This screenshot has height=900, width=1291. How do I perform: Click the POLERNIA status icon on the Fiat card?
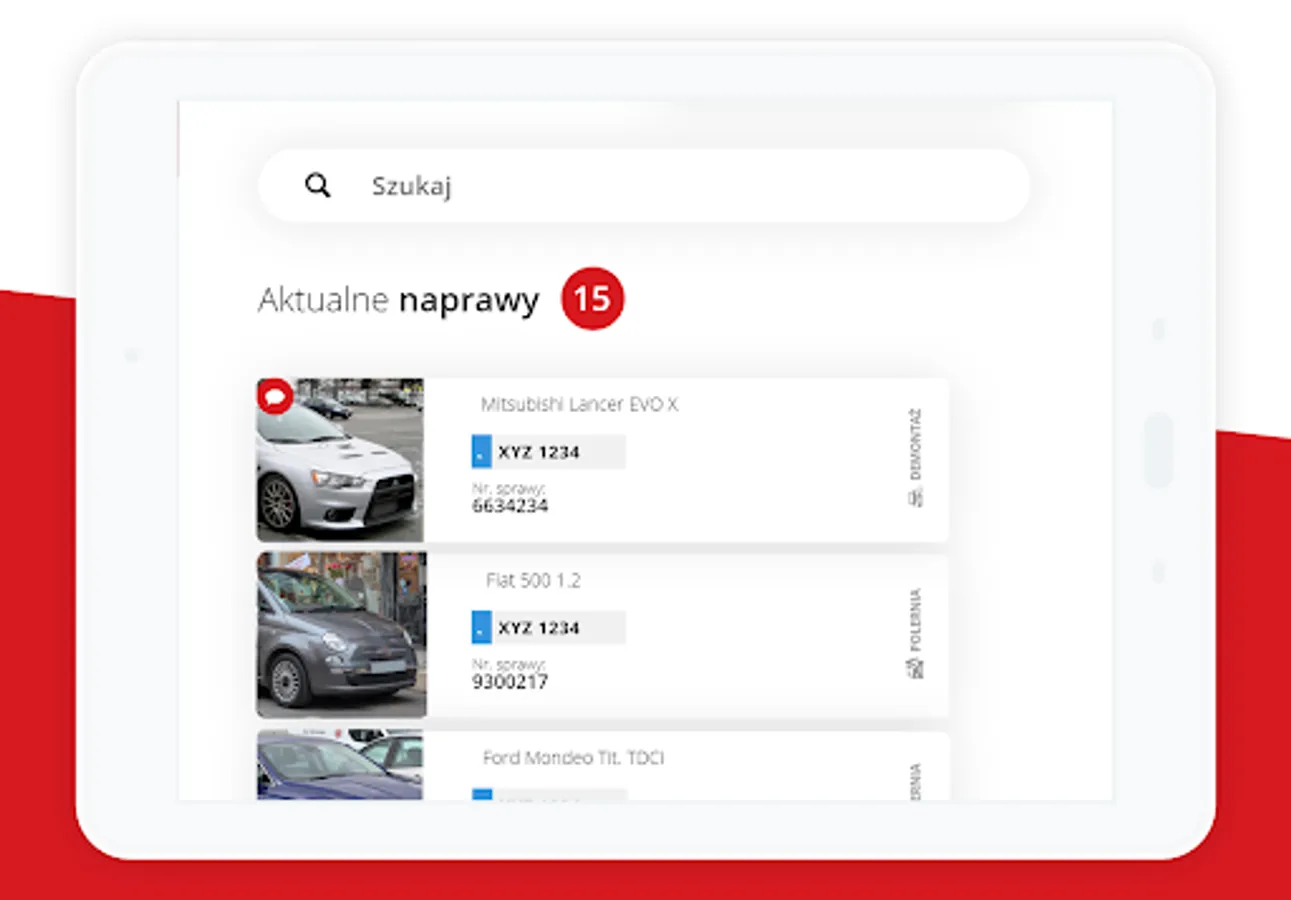click(915, 668)
